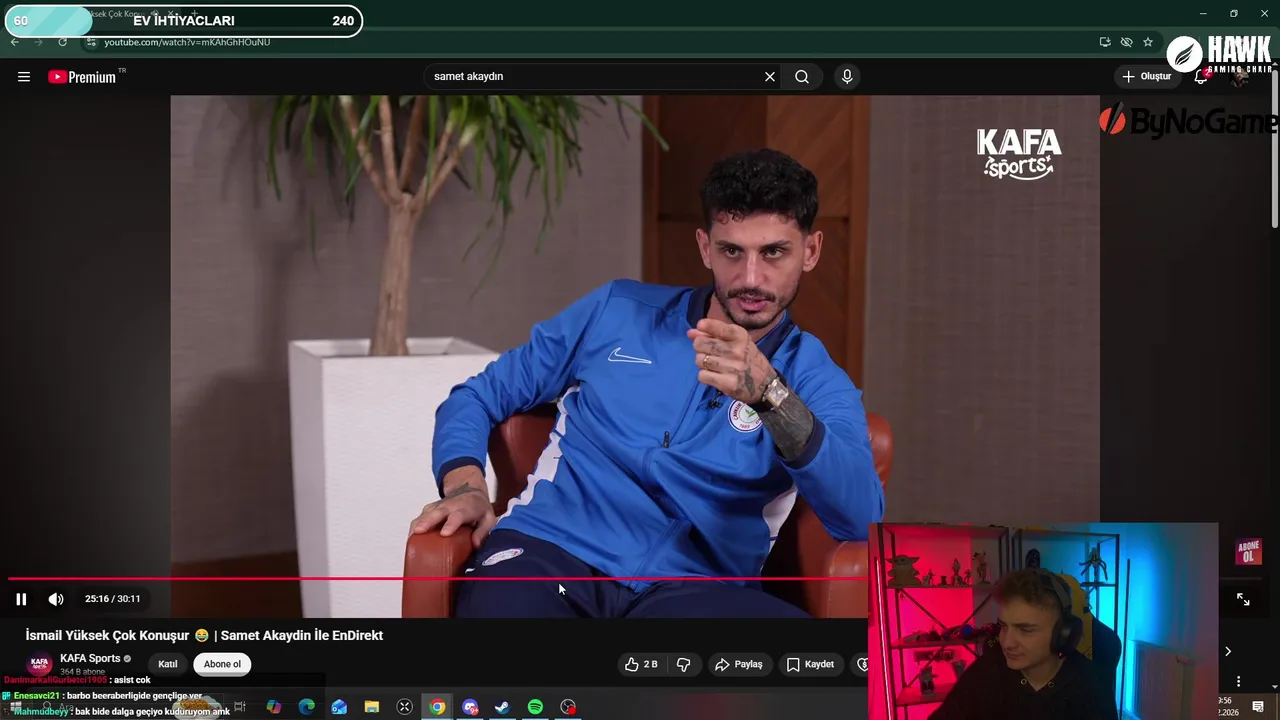Image resolution: width=1280 pixels, height=720 pixels.
Task: Click the Katıl join button
Action: 168,664
